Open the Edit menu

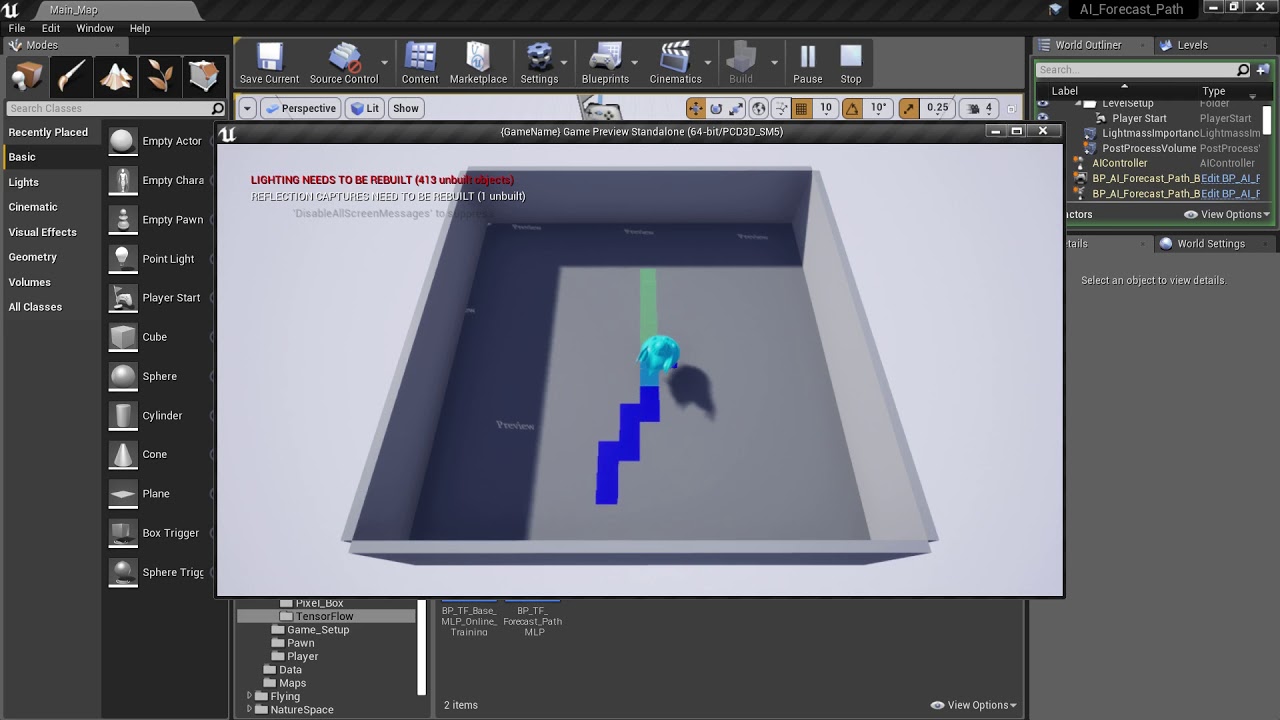51,28
